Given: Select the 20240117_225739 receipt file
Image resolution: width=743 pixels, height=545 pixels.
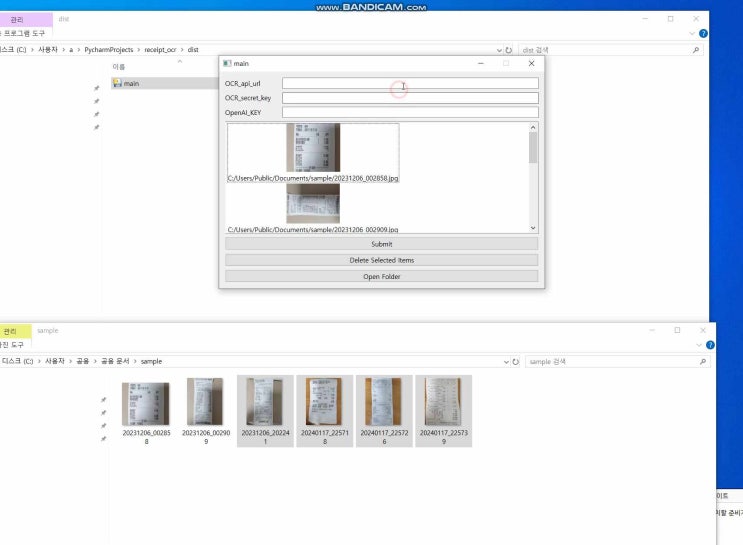Looking at the screenshot, I should (443, 410).
